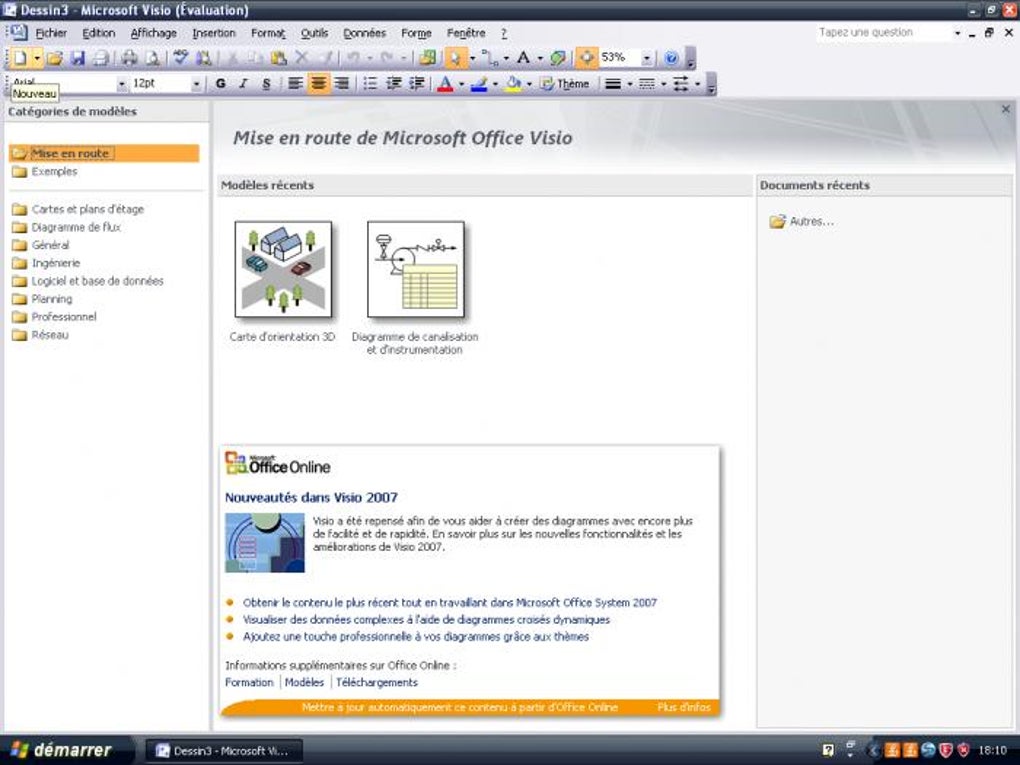The width and height of the screenshot is (1020, 765).
Task: Toggle bold G formatting
Action: click(x=221, y=83)
